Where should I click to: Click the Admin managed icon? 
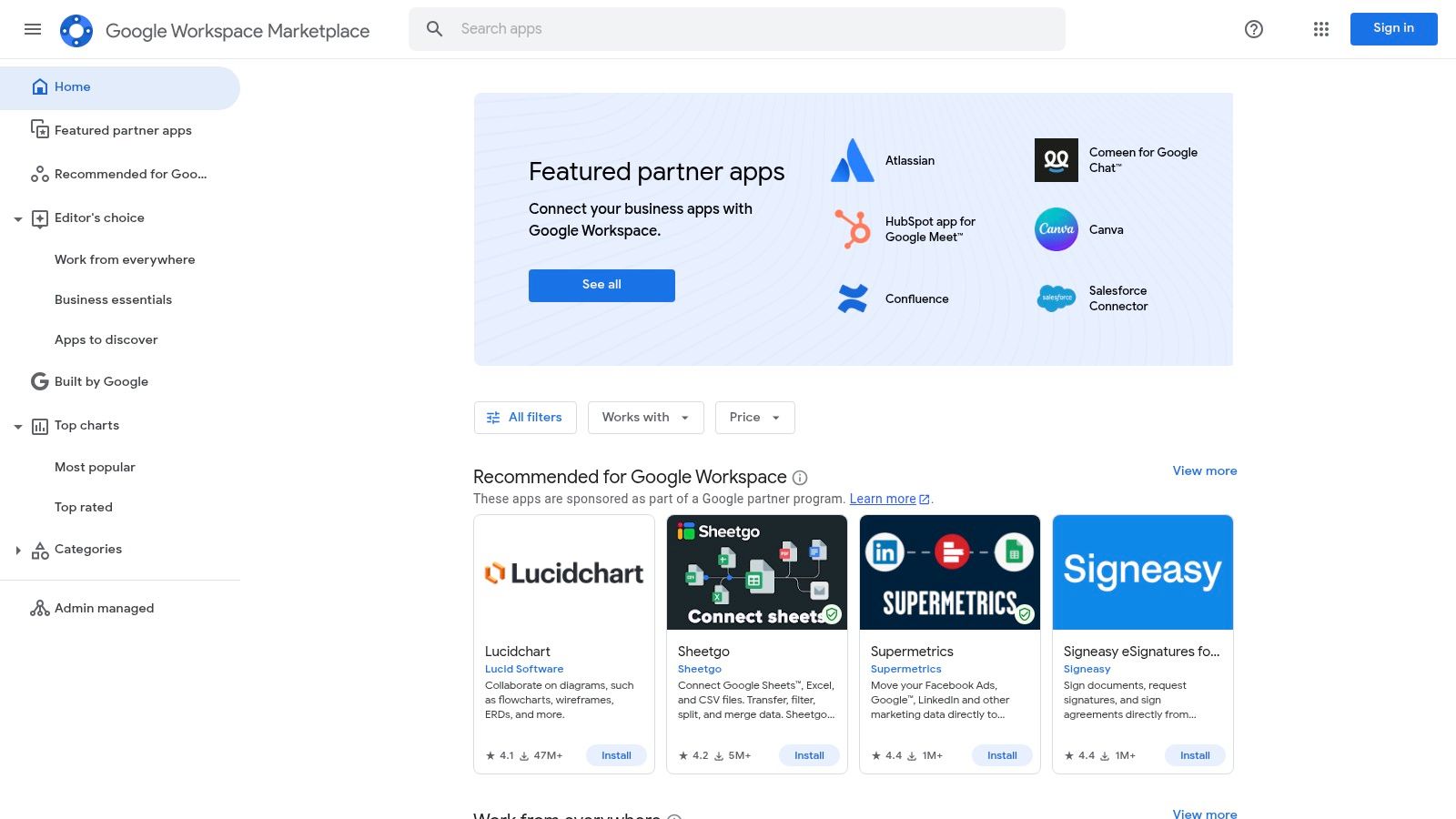click(x=40, y=608)
